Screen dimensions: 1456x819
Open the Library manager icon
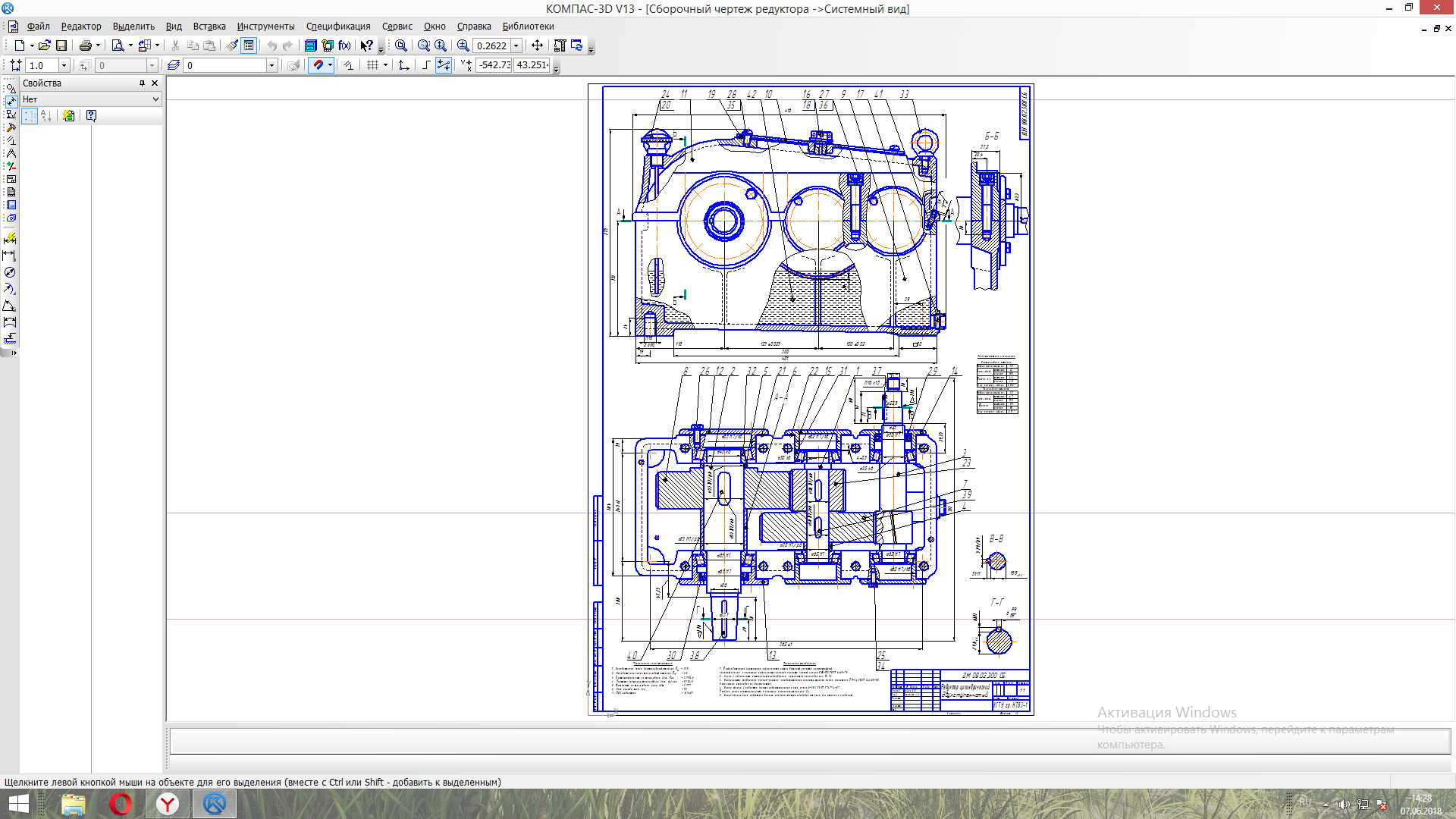pos(310,45)
